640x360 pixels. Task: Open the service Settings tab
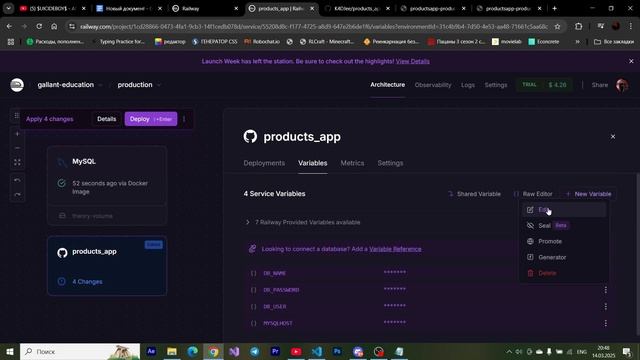(390, 163)
